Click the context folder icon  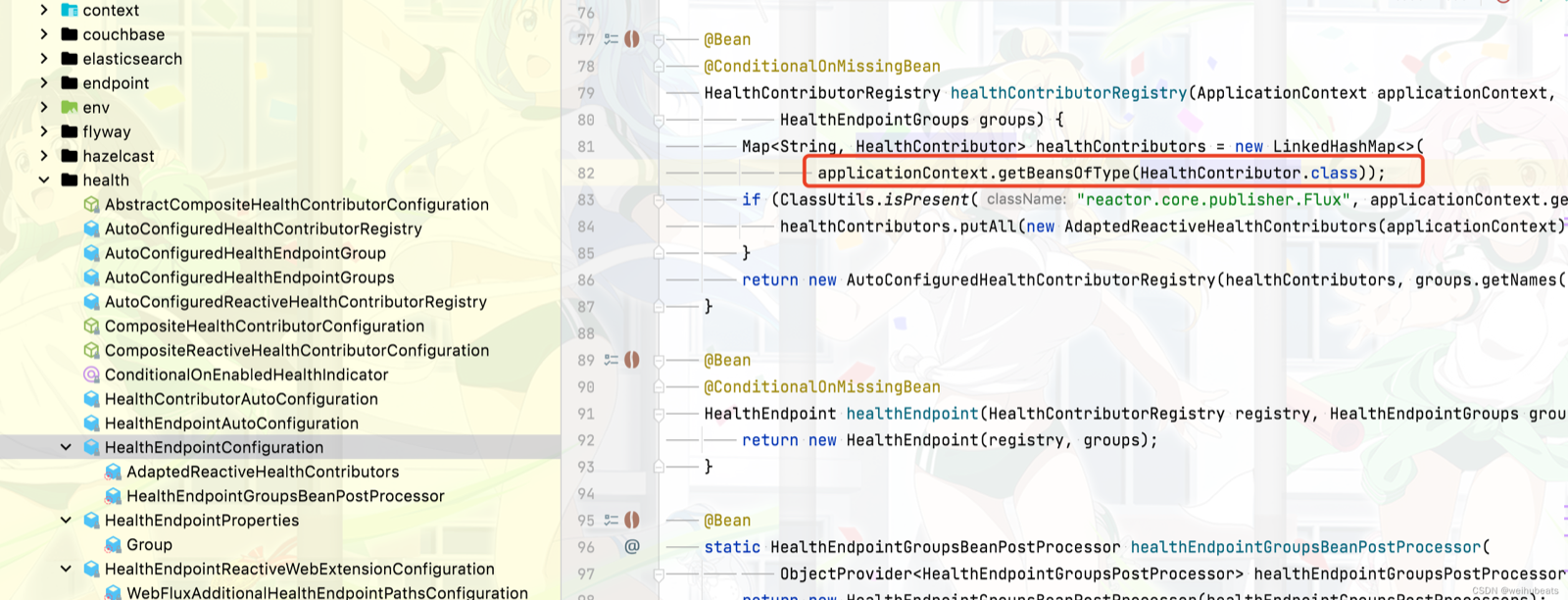pyautogui.click(x=70, y=10)
